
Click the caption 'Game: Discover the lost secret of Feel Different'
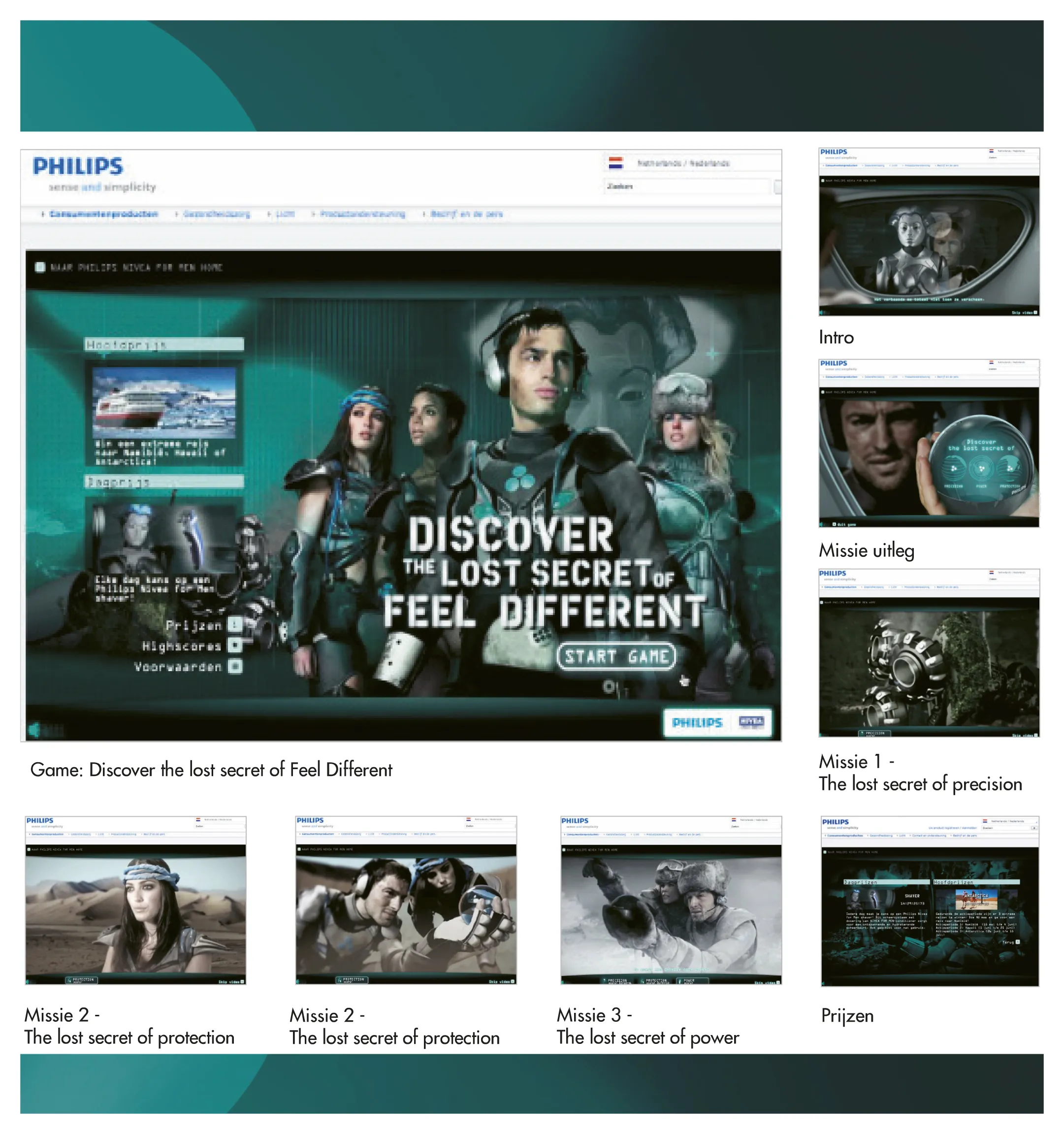[211, 770]
